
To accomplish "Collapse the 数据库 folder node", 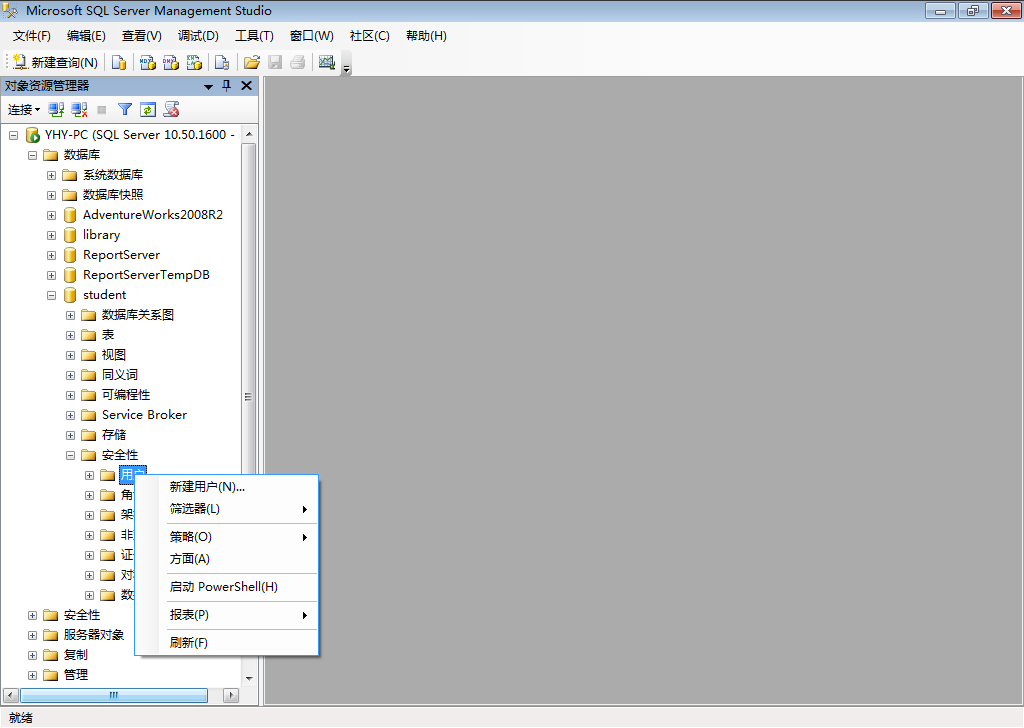I will coord(32,155).
